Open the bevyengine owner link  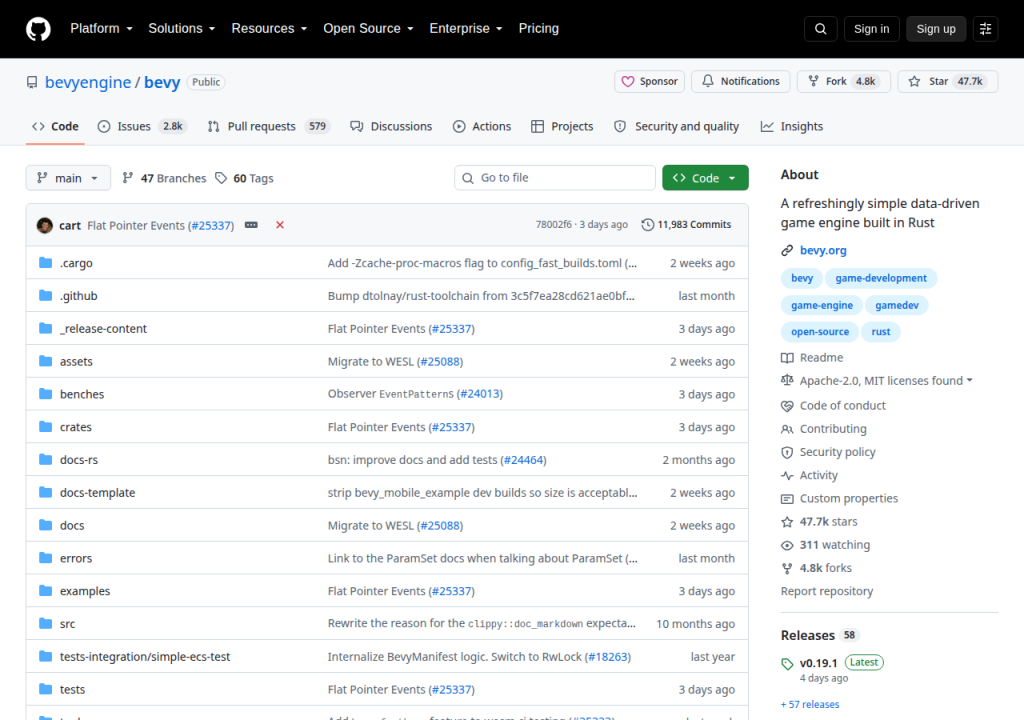tap(88, 82)
